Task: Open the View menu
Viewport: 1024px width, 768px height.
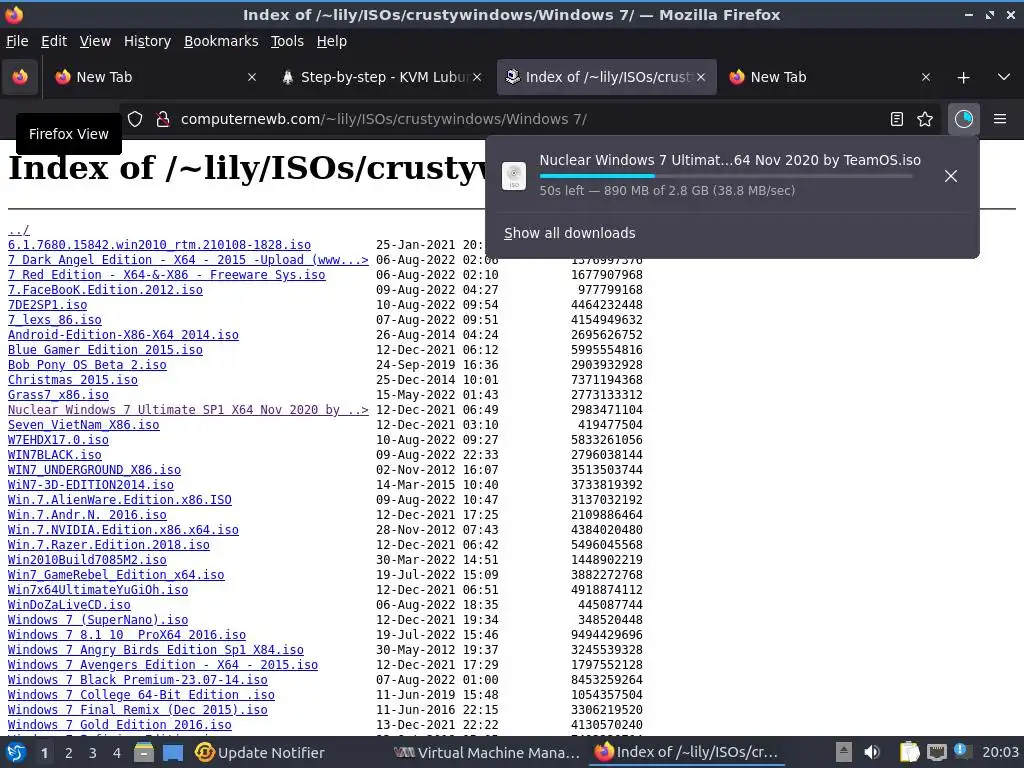Action: 95,41
